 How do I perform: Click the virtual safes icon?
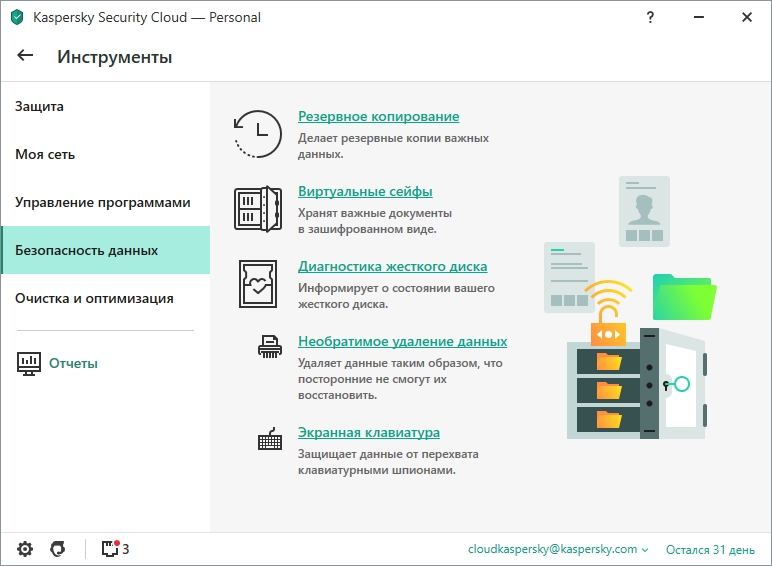(x=258, y=209)
